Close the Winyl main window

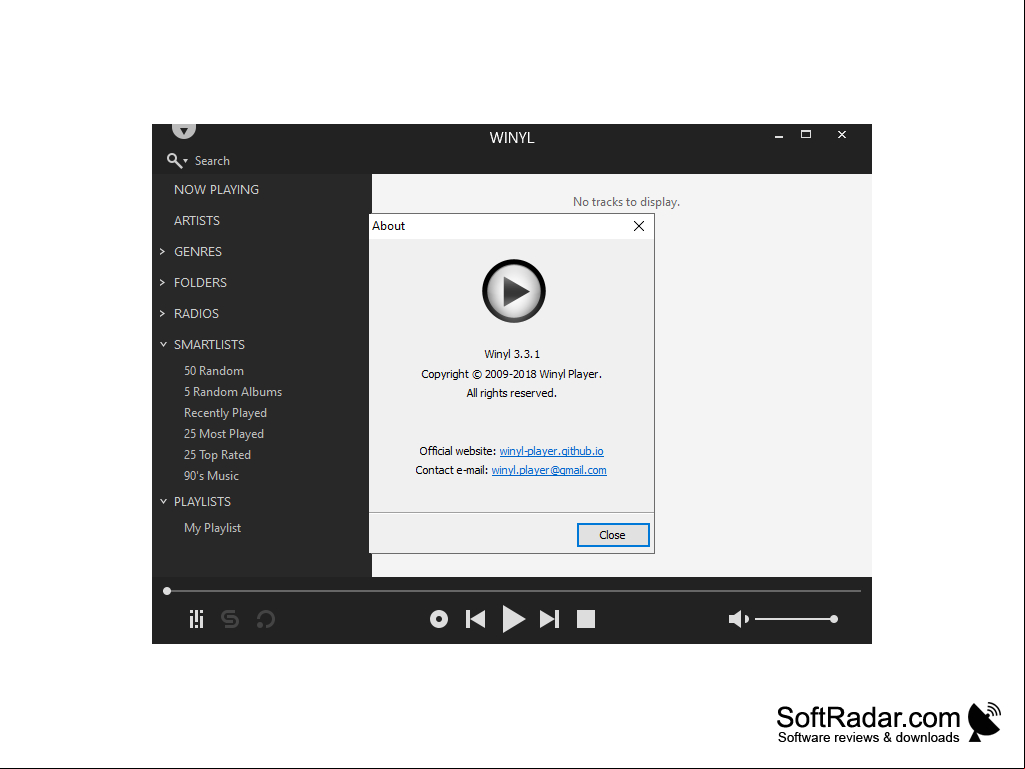coord(842,135)
